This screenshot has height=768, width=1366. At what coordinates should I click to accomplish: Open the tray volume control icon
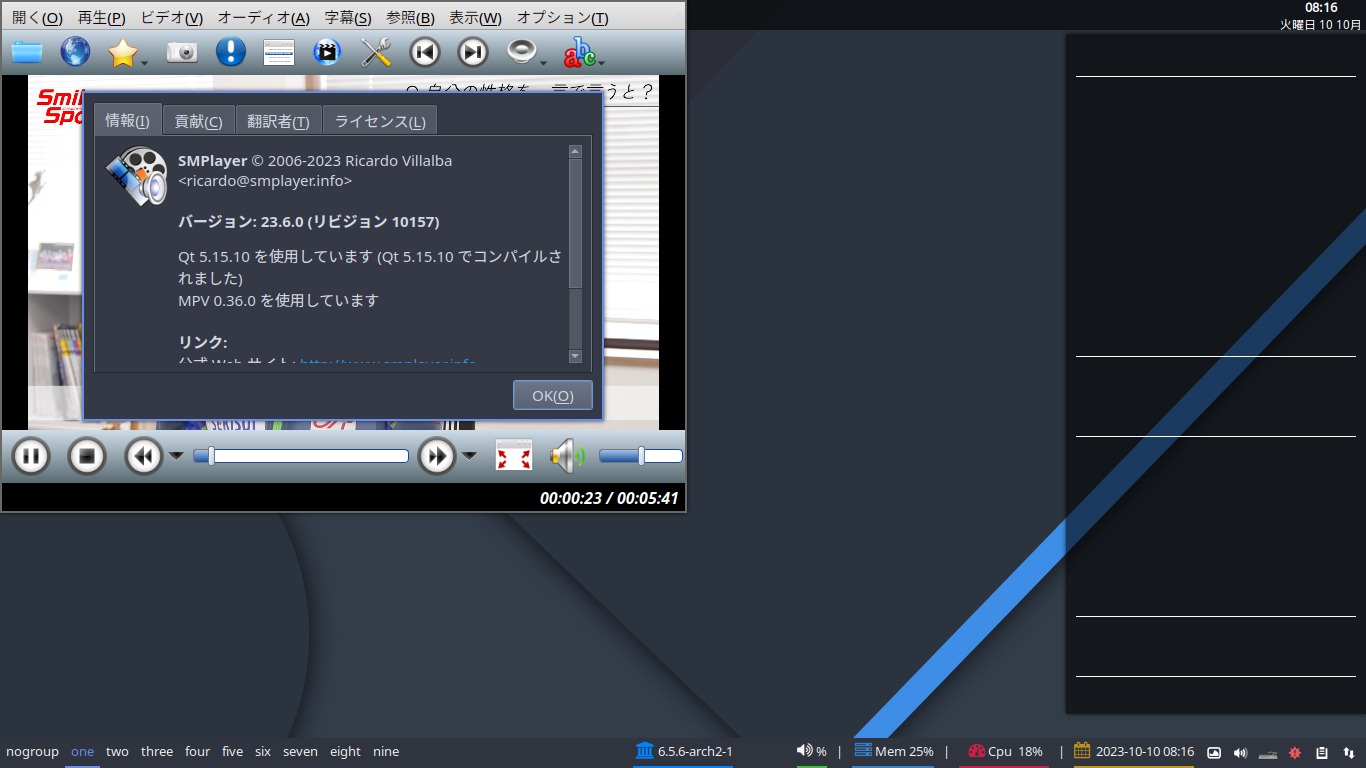(1241, 753)
